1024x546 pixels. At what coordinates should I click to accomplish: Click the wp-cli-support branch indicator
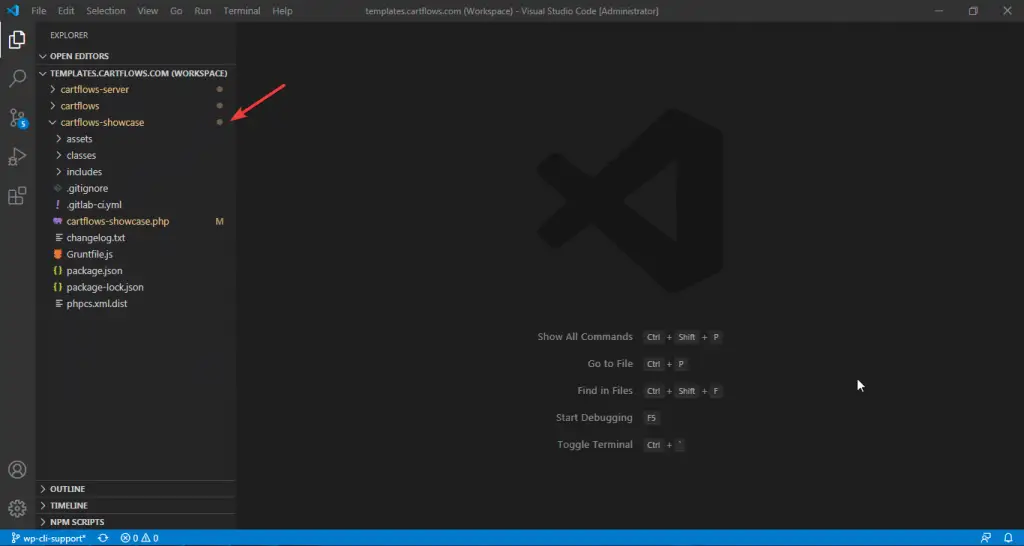point(48,538)
